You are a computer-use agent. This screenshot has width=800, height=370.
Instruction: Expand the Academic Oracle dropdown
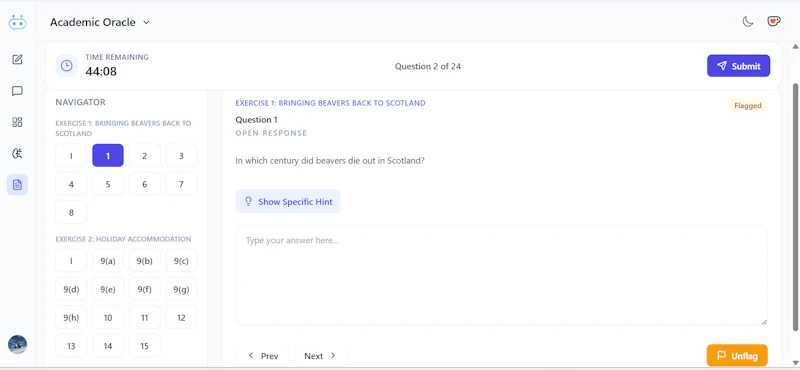click(x=100, y=22)
